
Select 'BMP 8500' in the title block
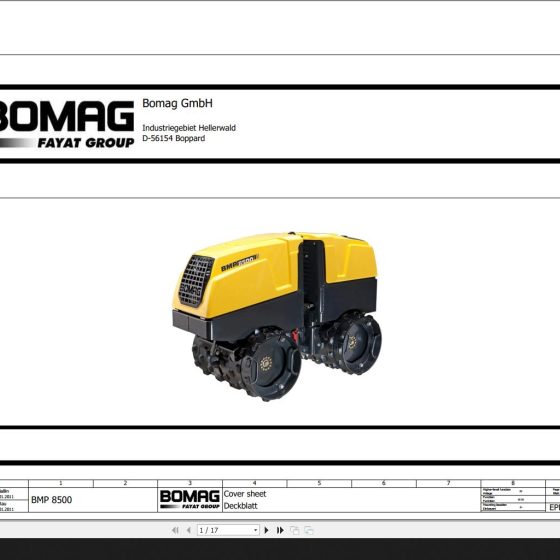click(x=51, y=499)
